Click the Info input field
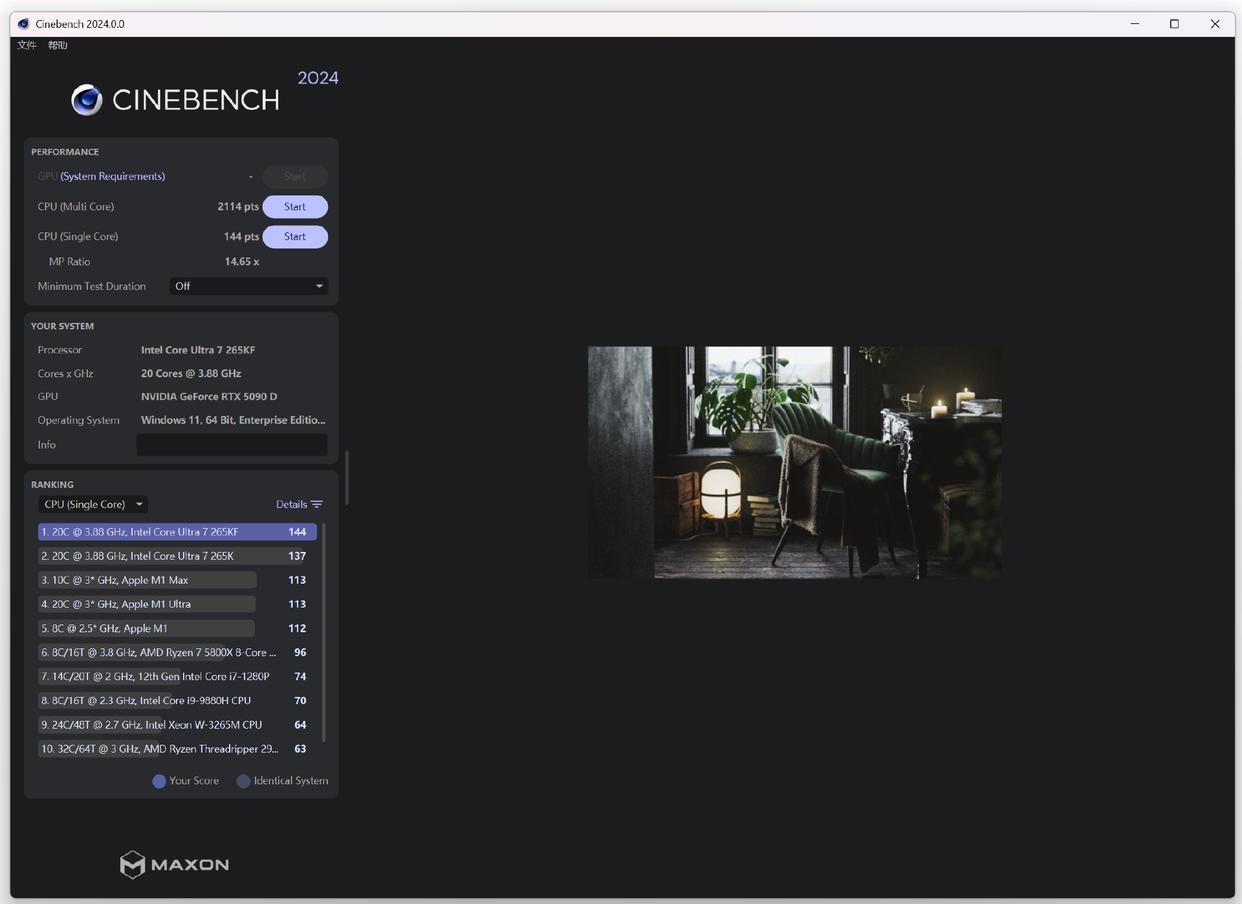This screenshot has height=904, width=1242. tap(232, 445)
